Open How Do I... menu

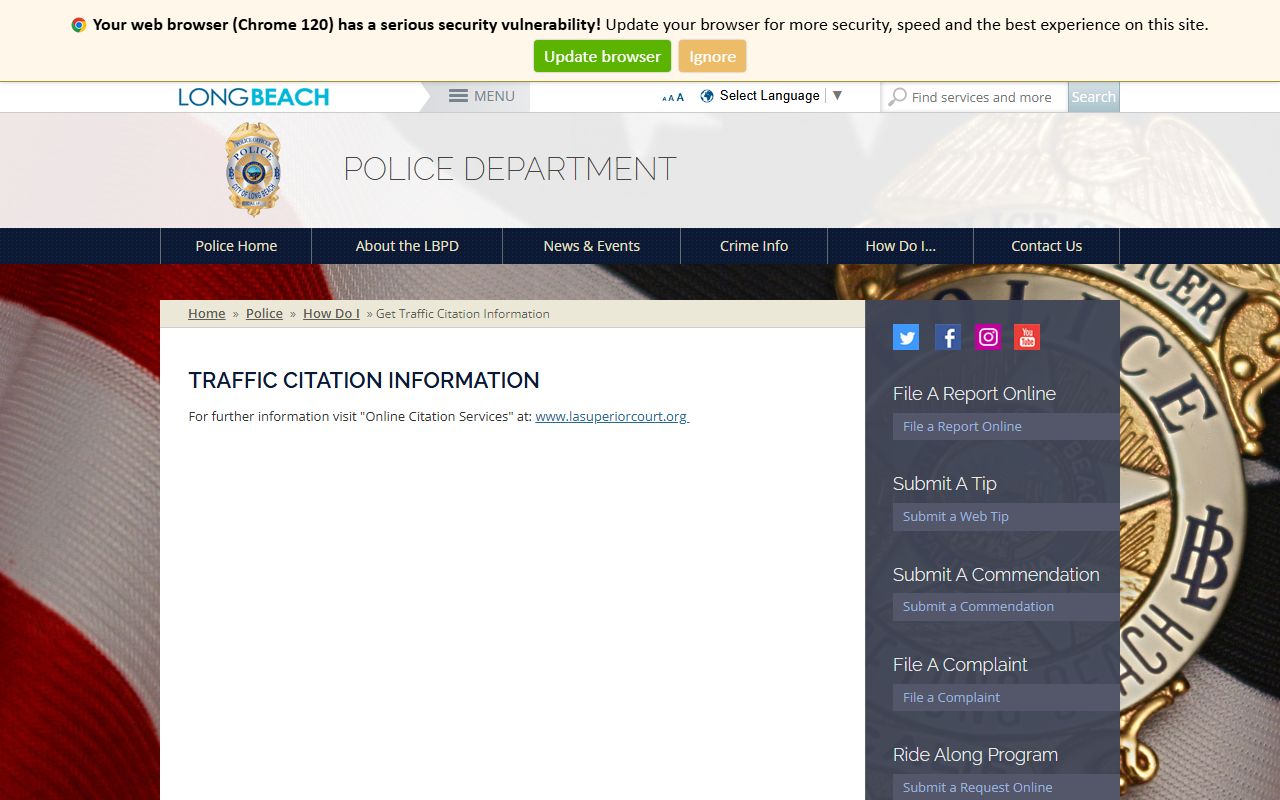pyautogui.click(x=901, y=246)
